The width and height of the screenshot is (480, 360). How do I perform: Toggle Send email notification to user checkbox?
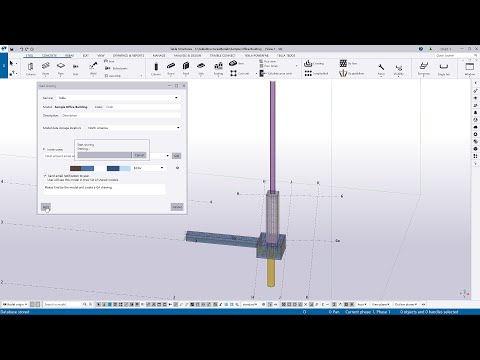[45, 175]
